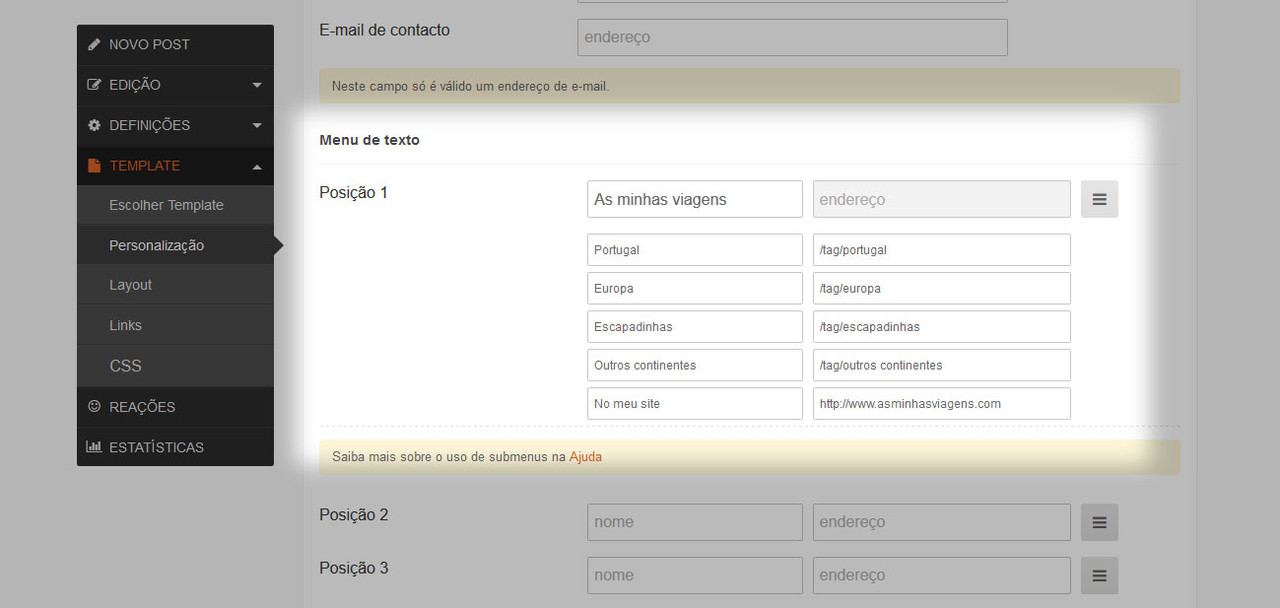Select Personalização in sidebar
1280x608 pixels.
point(175,245)
